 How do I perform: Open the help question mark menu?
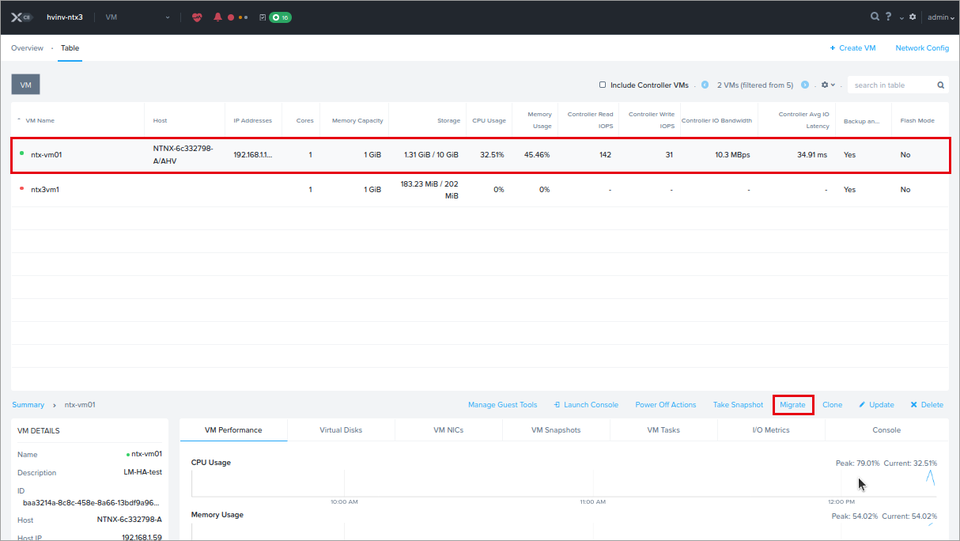(888, 17)
